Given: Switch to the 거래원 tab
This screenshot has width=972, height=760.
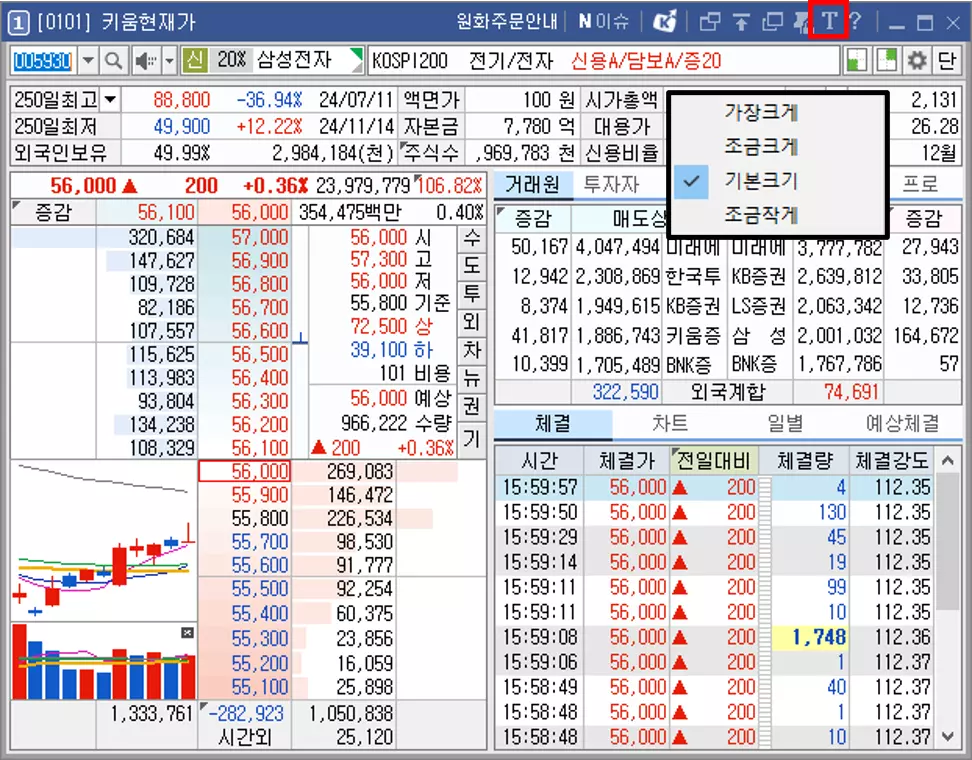Looking at the screenshot, I should point(533,185).
